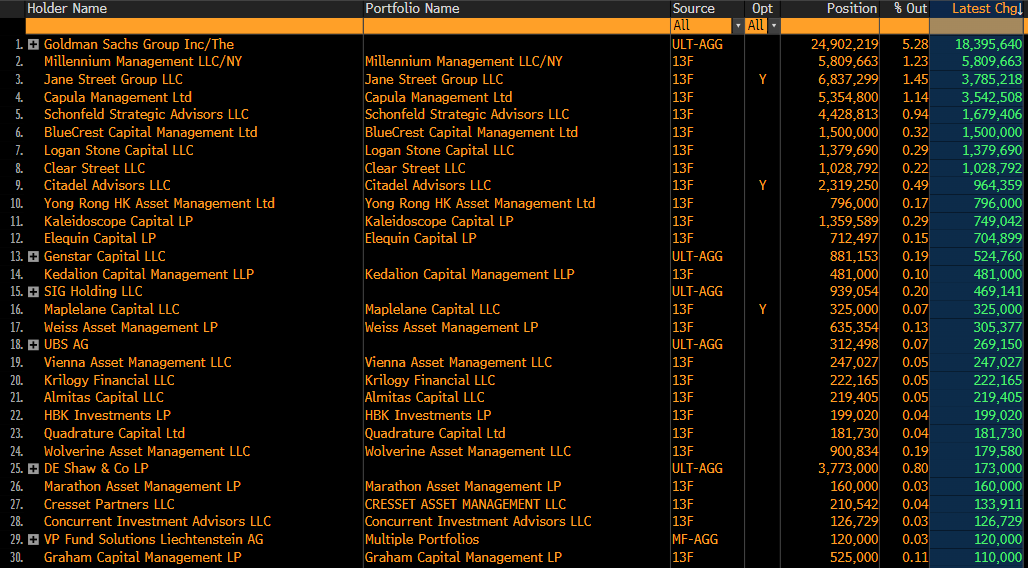The width and height of the screenshot is (1028, 568).
Task: Click the MF-AGG source cell
Action: click(695, 540)
